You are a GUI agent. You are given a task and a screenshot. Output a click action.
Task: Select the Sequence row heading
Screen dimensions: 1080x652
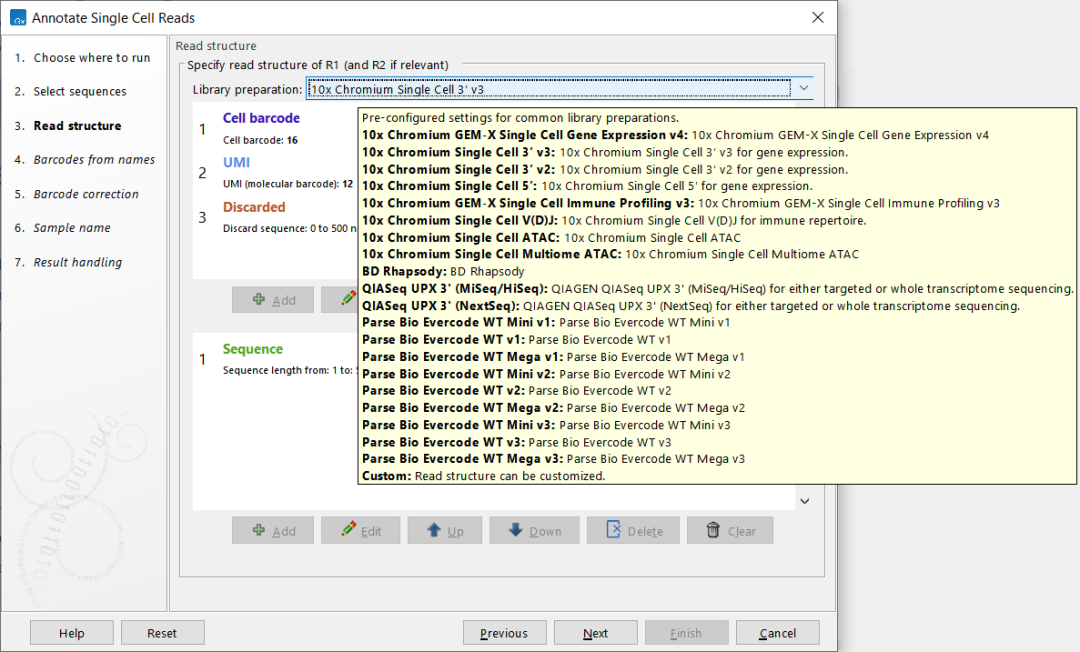[253, 349]
